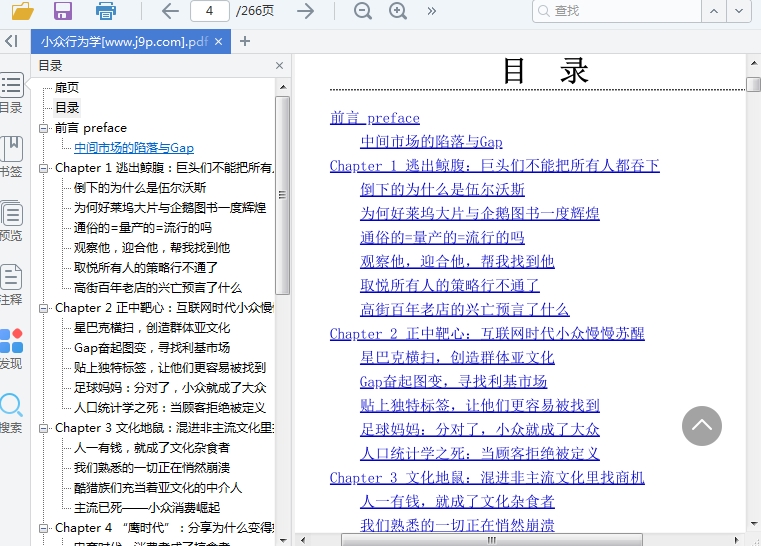The image size is (761, 546).
Task: Go to next page with right arrow
Action: pos(306,11)
